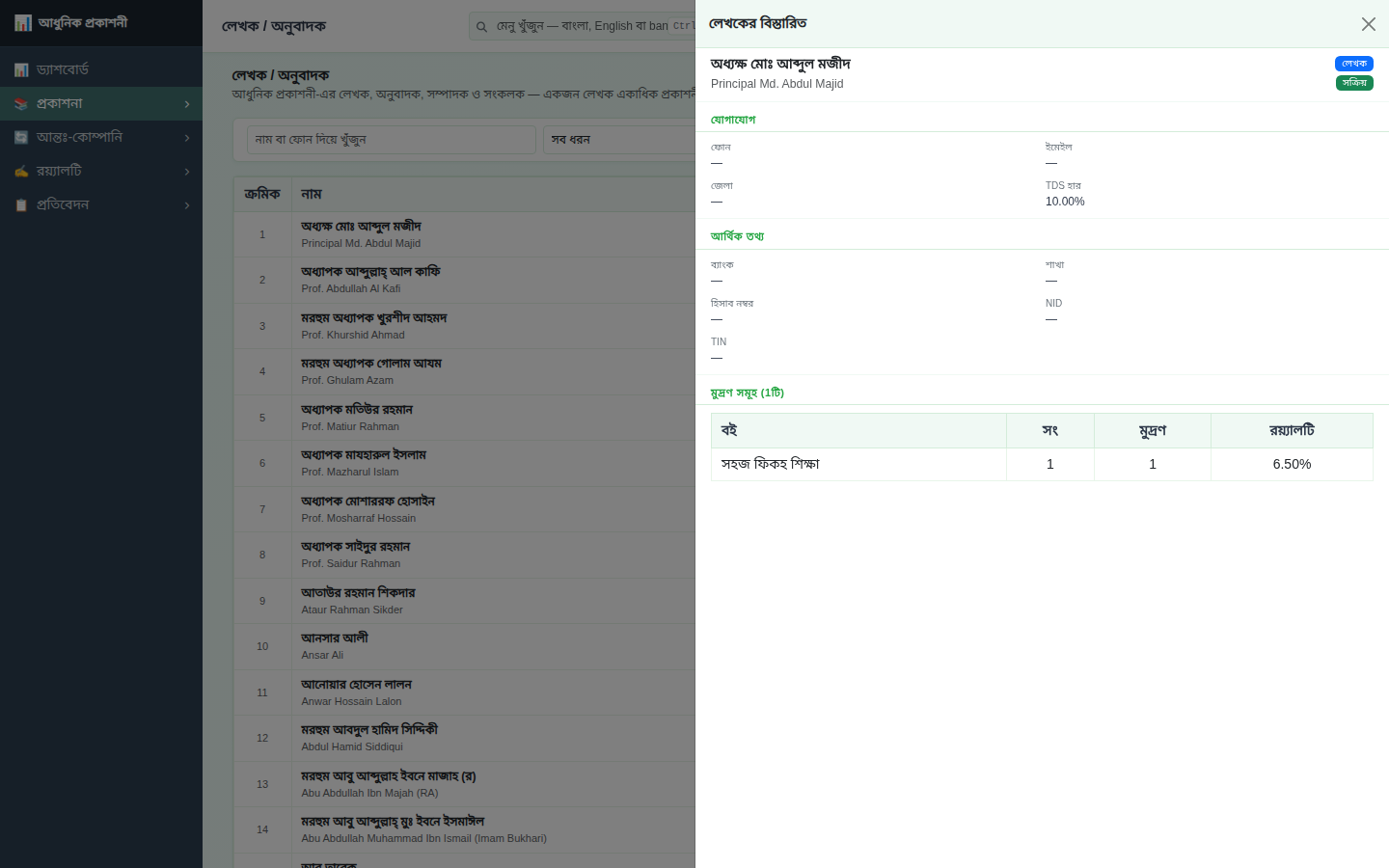
Task: Click the আন্তঃ-কোম্পানি sync icon
Action: (x=21, y=137)
